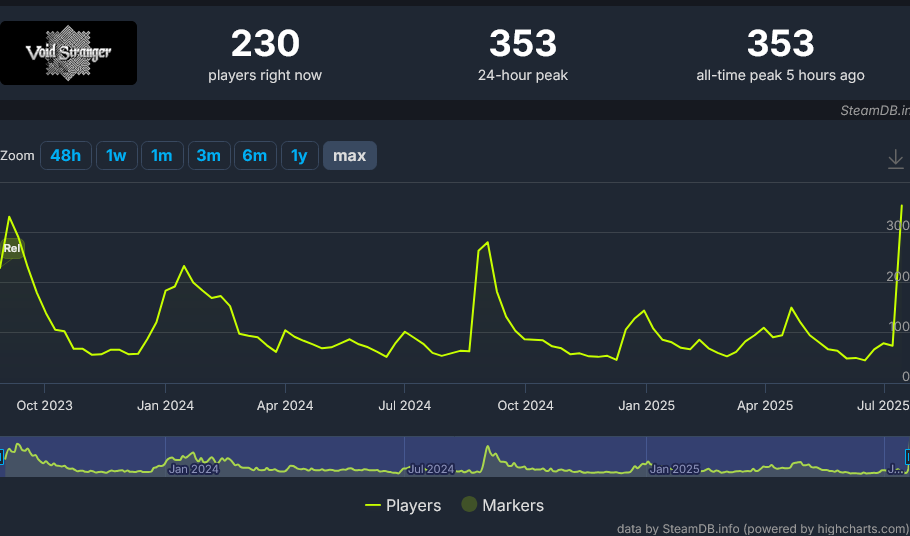Viewport: 910px width, 536px height.
Task: Click the Void Stranger game logo
Action: (x=68, y=53)
